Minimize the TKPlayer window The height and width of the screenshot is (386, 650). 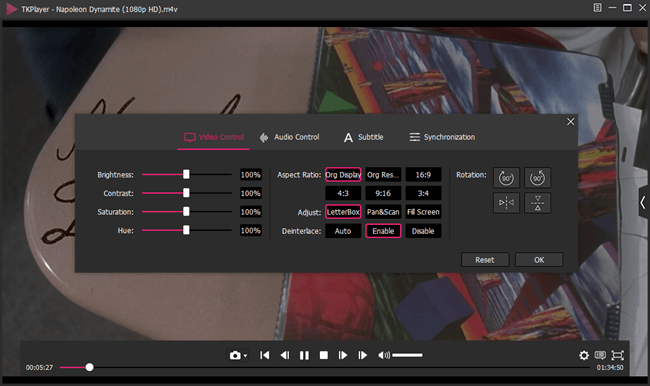click(x=613, y=8)
